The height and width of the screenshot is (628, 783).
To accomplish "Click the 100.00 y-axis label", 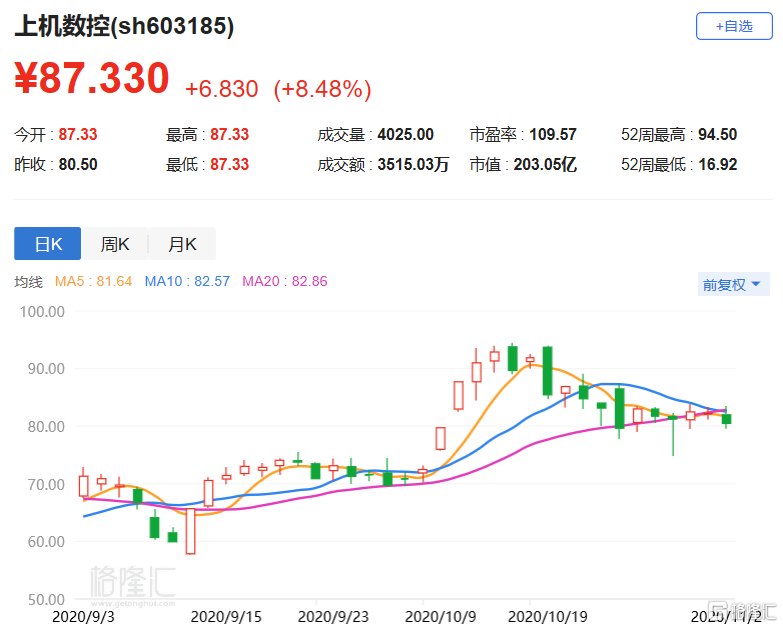I will click(x=42, y=312).
